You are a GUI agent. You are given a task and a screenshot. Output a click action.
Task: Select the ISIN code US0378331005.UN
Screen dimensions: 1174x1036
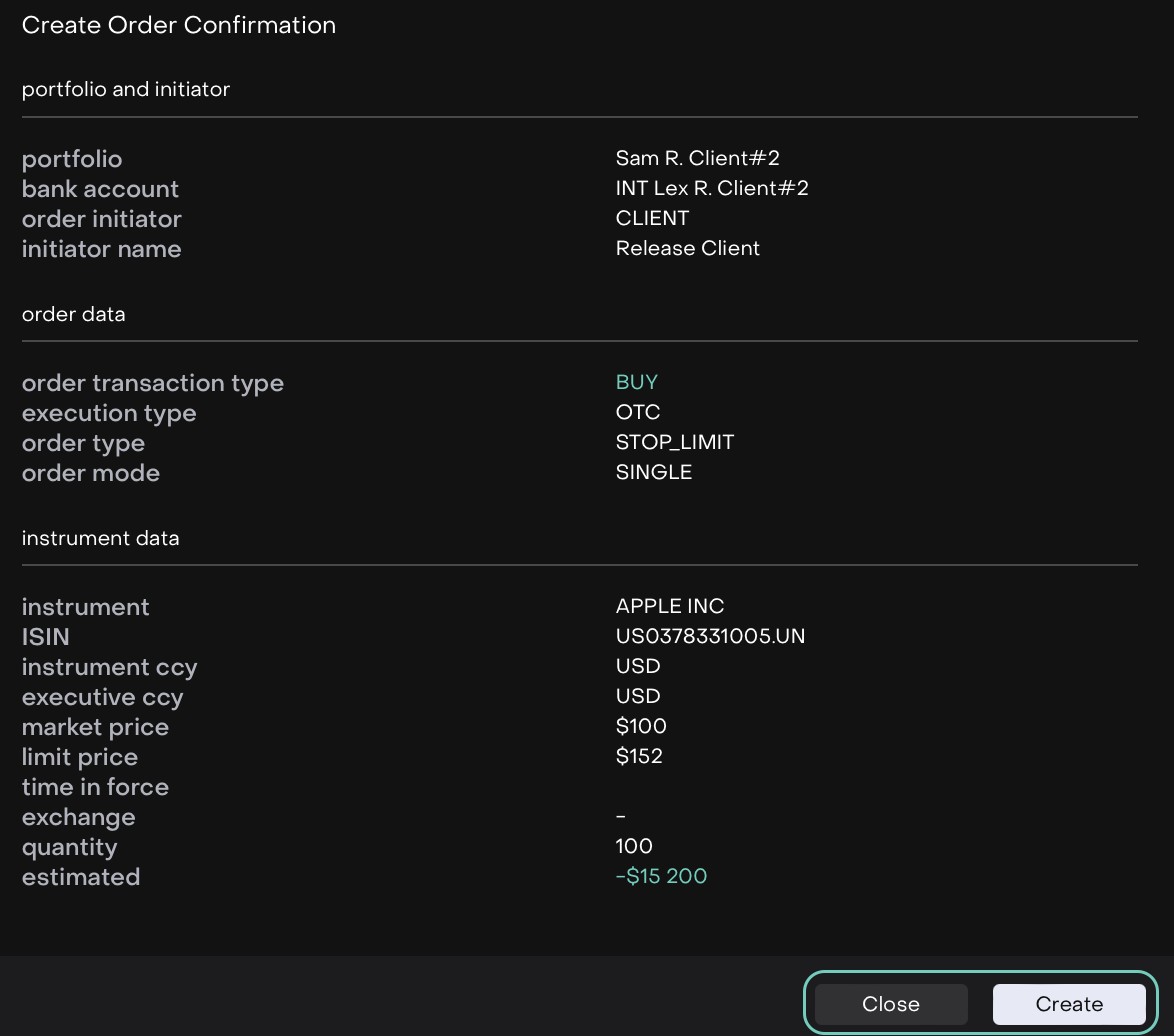(710, 636)
